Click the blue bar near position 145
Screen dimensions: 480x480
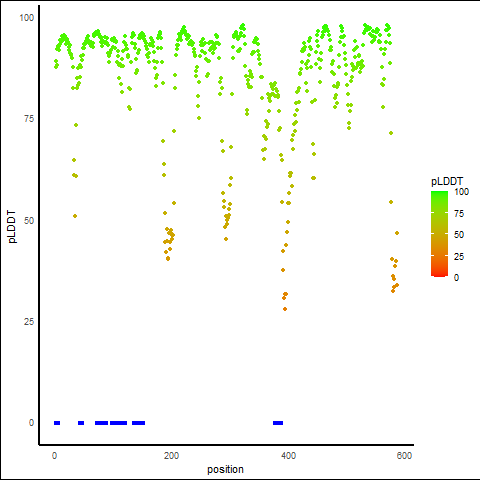pos(138,423)
